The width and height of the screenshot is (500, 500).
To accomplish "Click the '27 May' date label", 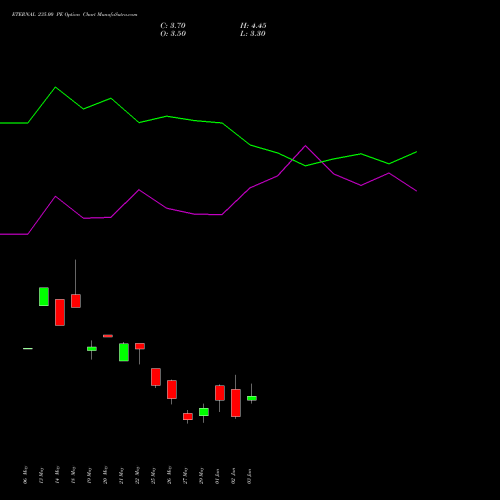I will point(186,475).
